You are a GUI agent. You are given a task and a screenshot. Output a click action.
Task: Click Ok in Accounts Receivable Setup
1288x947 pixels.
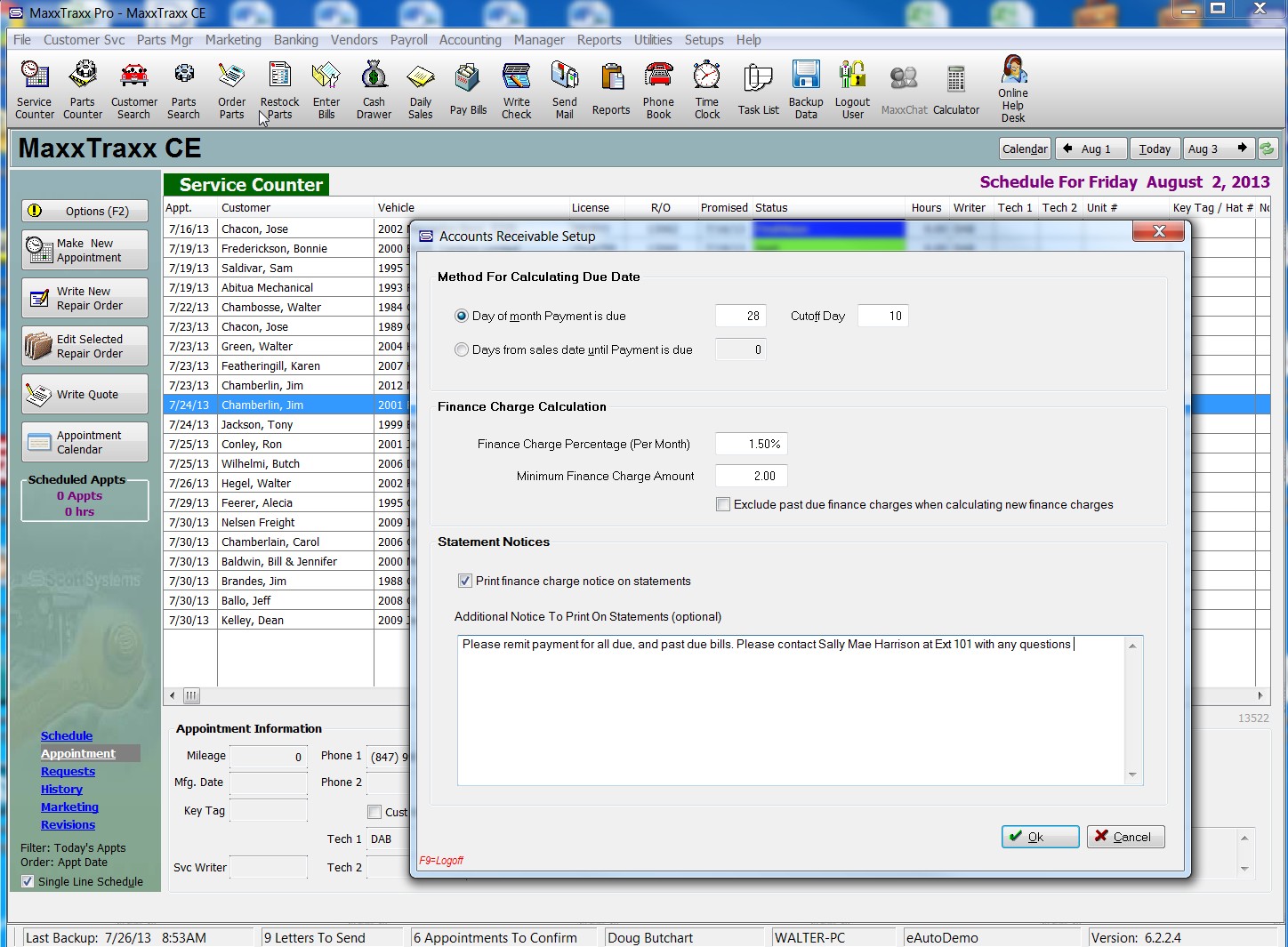[1040, 837]
